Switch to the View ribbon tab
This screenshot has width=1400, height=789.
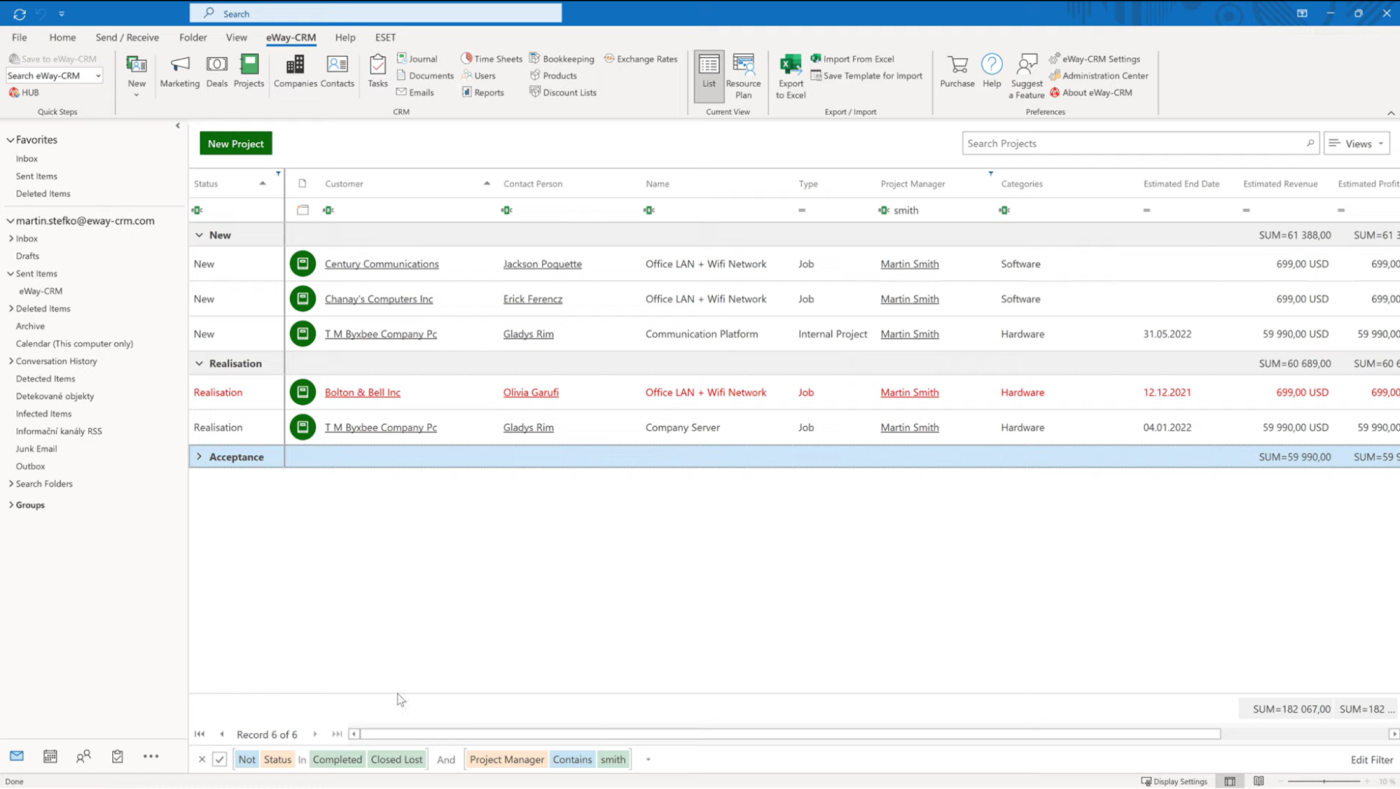(x=236, y=38)
